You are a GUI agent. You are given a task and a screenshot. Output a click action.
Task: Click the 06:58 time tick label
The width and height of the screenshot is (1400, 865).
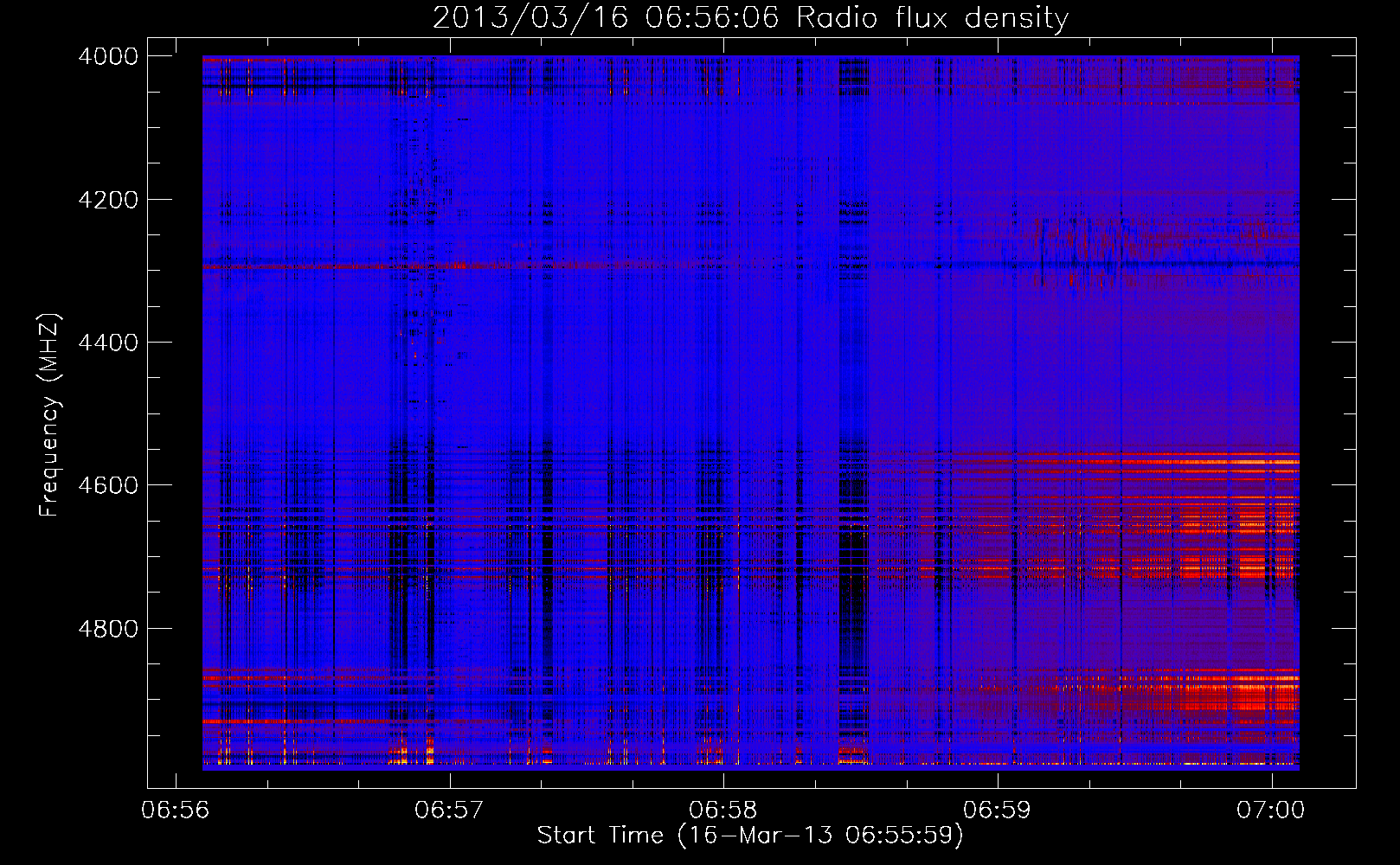pyautogui.click(x=723, y=811)
